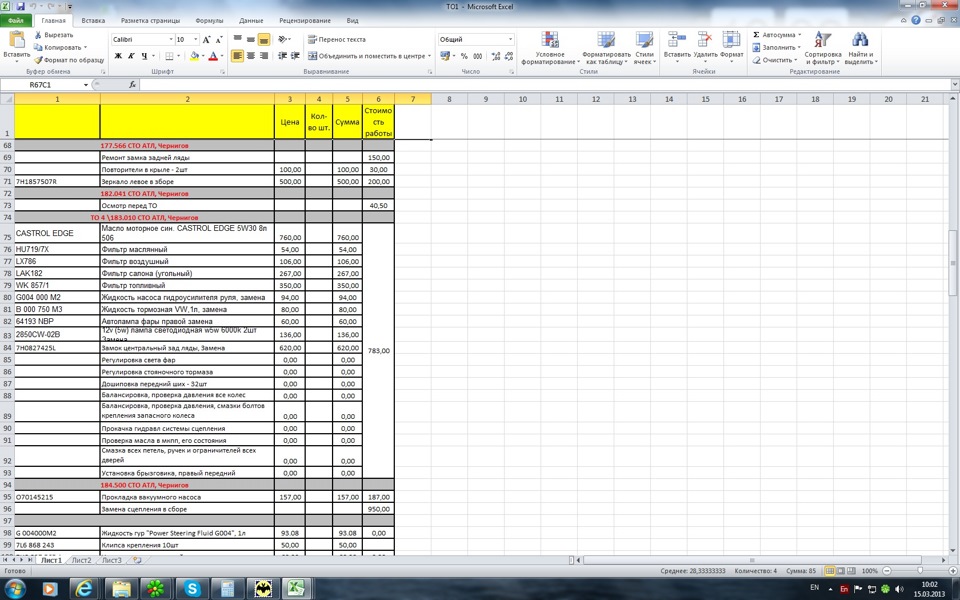
Task: Activate Формат по образцу brush
Action: pos(38,60)
